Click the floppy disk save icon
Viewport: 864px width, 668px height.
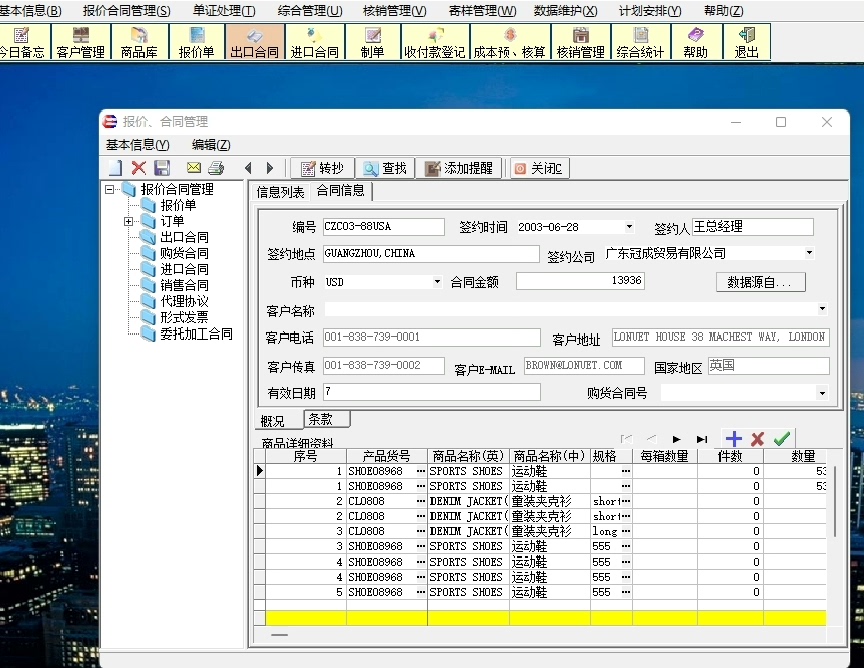(x=162, y=168)
